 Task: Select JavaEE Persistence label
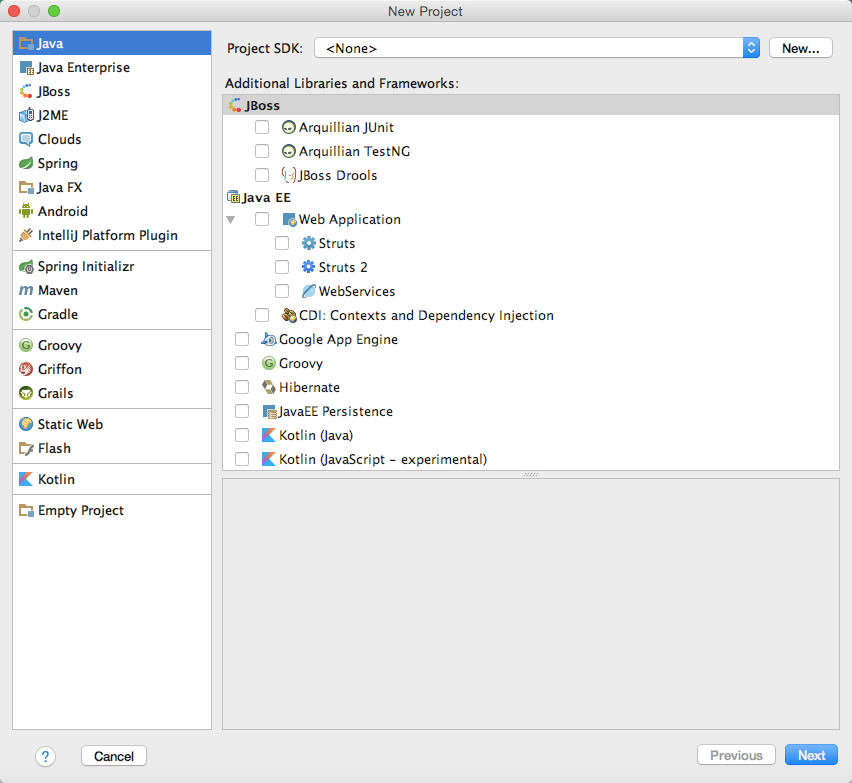(336, 411)
